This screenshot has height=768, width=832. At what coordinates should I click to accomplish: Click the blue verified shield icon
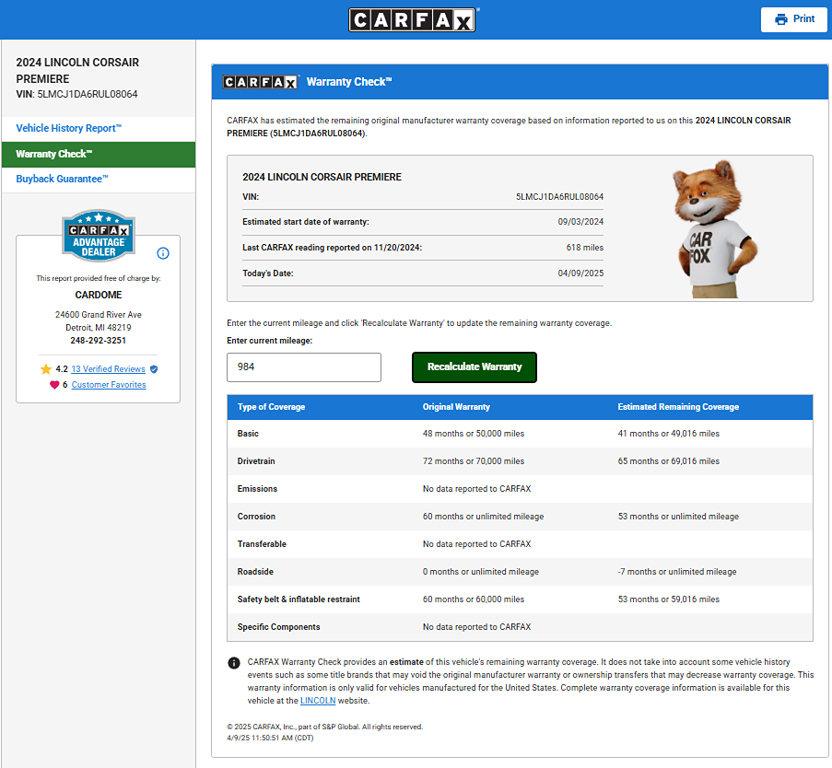[x=153, y=369]
